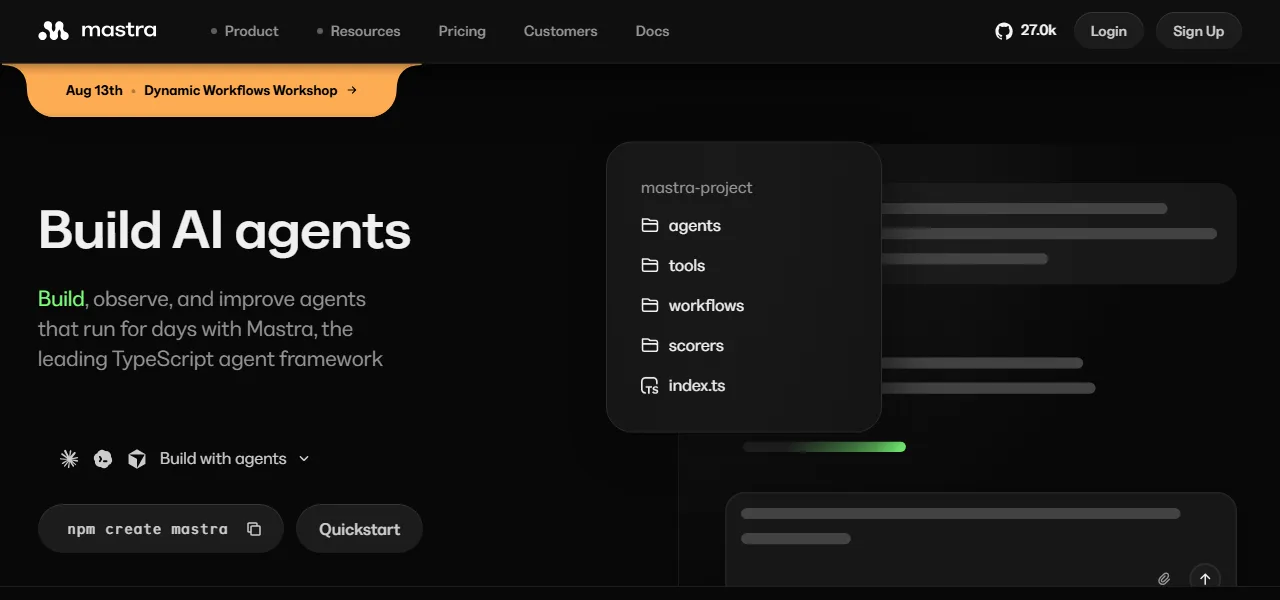Click the 27.0k GitHub stars count
The image size is (1280, 600).
pyautogui.click(x=1038, y=31)
